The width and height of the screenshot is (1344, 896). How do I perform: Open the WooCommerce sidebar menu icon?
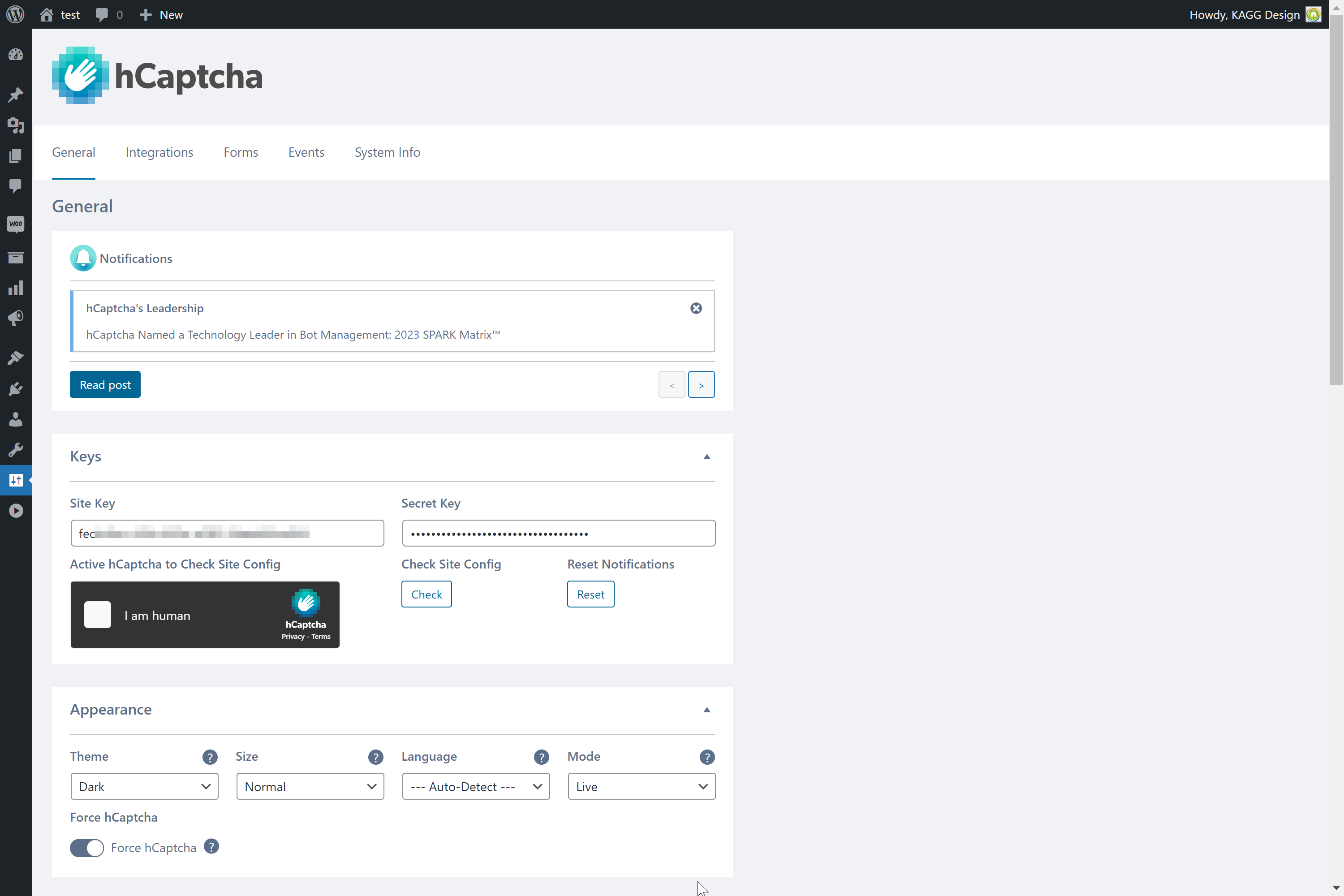click(x=15, y=224)
